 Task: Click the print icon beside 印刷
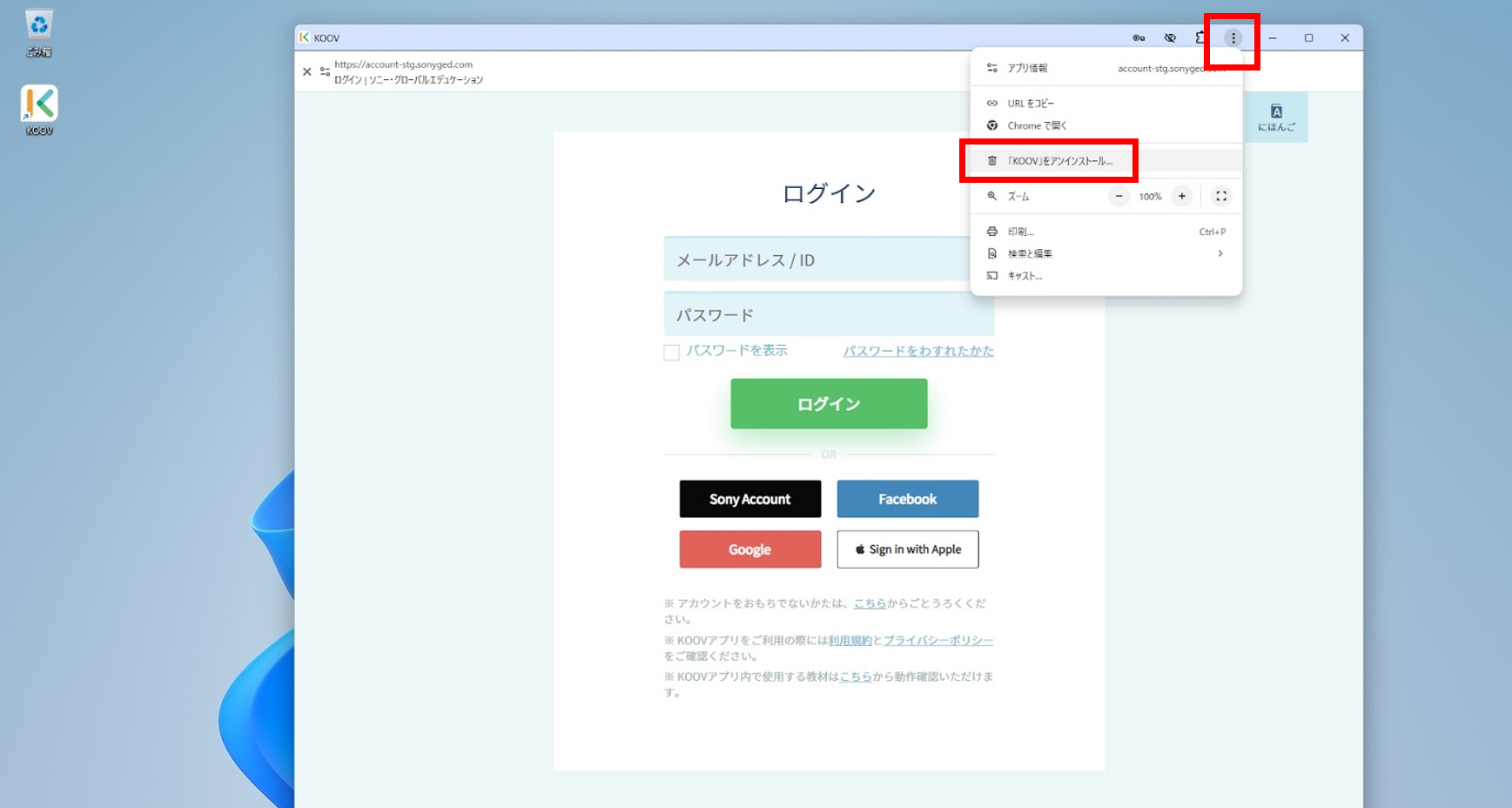point(992,231)
